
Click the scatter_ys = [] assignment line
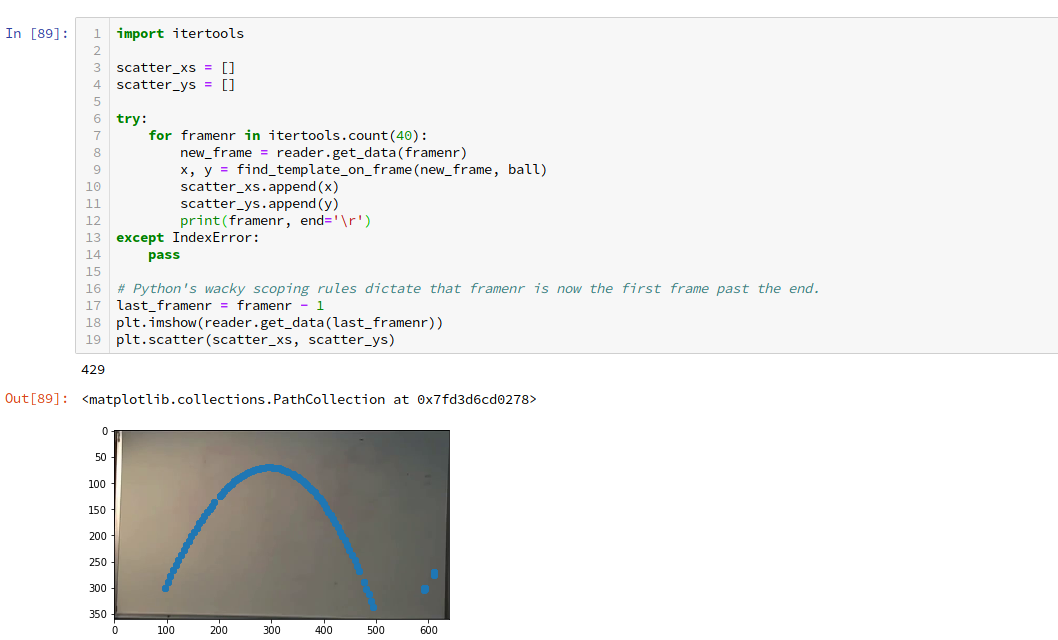pos(175,85)
